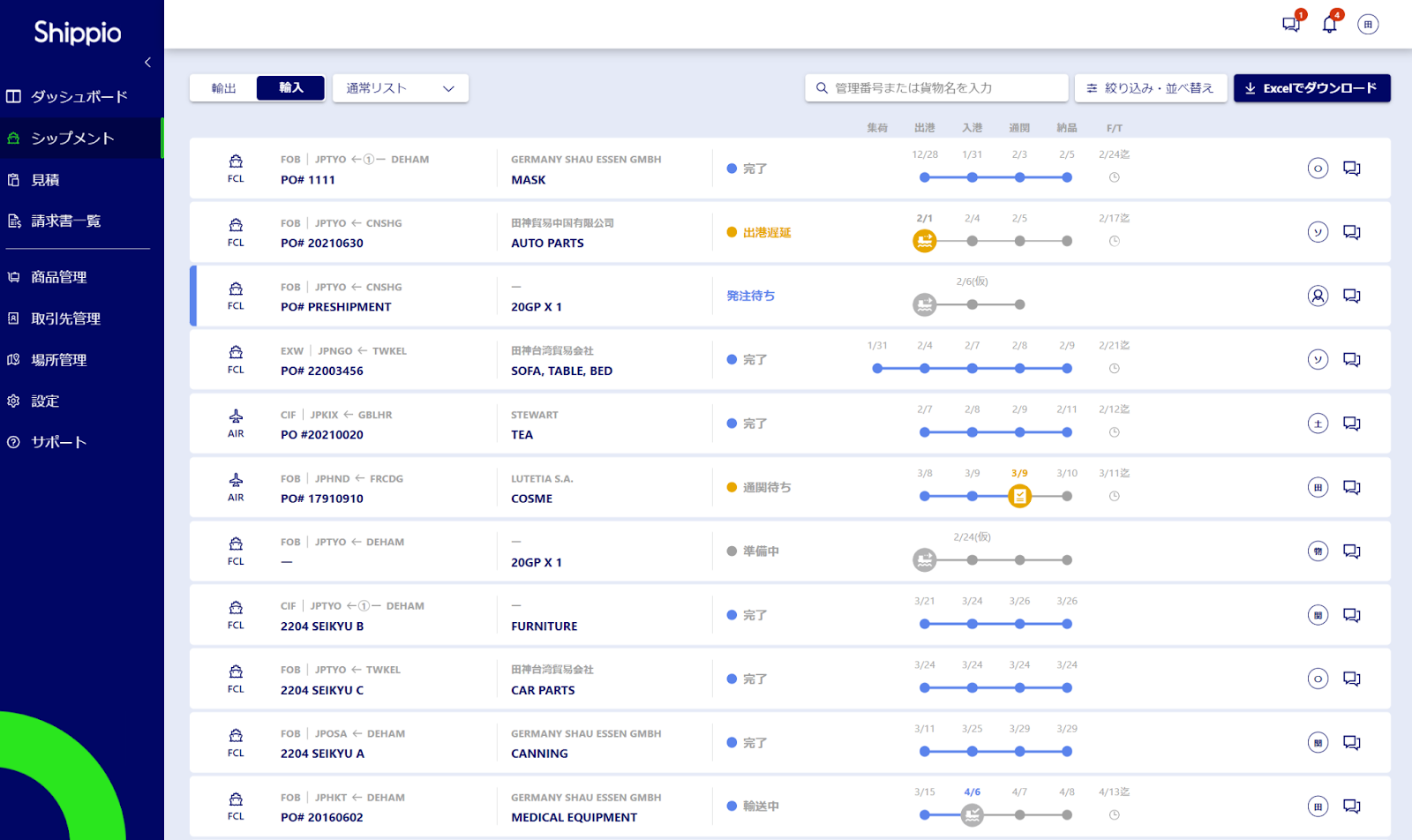Open chat for PO# 1111 shipment

pos(1351,169)
